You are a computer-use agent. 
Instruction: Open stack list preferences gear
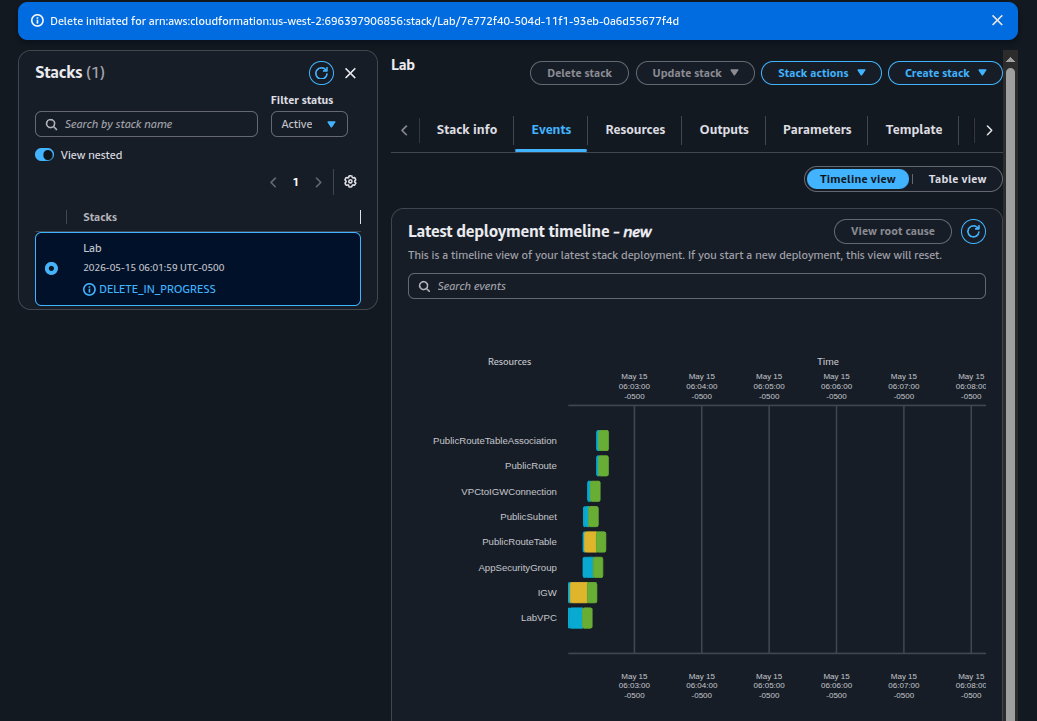point(351,181)
